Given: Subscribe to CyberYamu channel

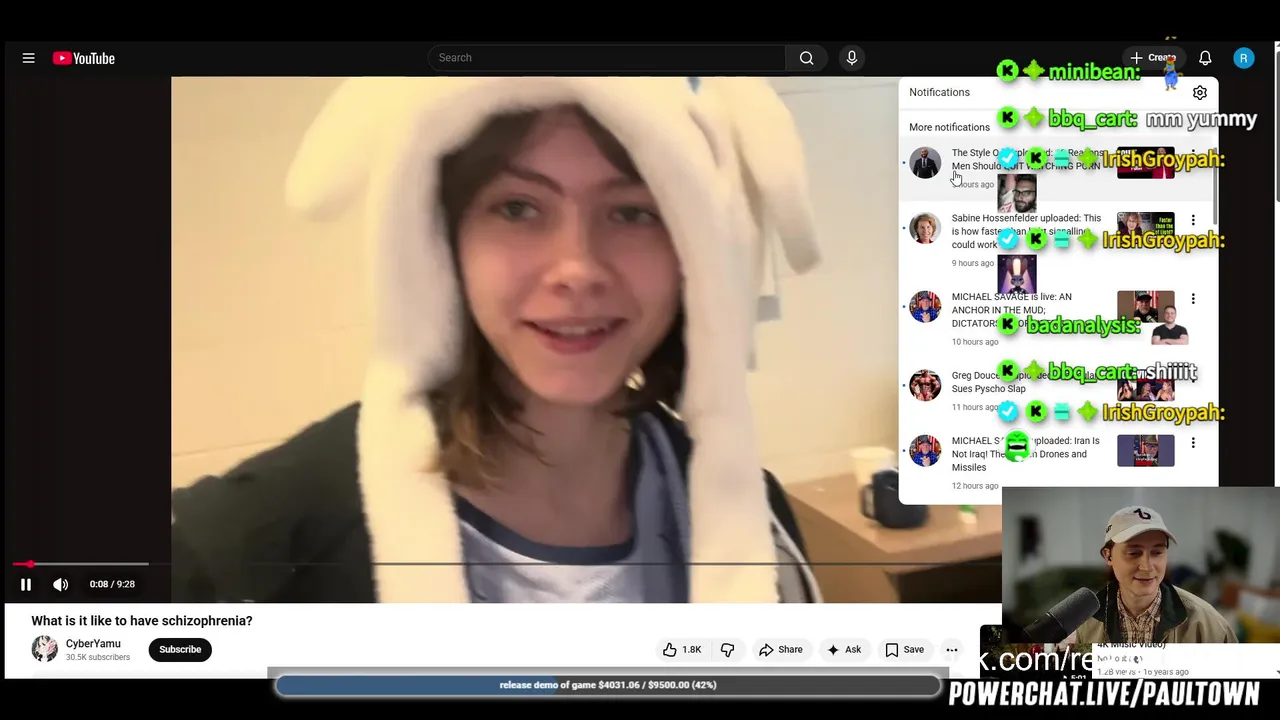Looking at the screenshot, I should tap(180, 649).
